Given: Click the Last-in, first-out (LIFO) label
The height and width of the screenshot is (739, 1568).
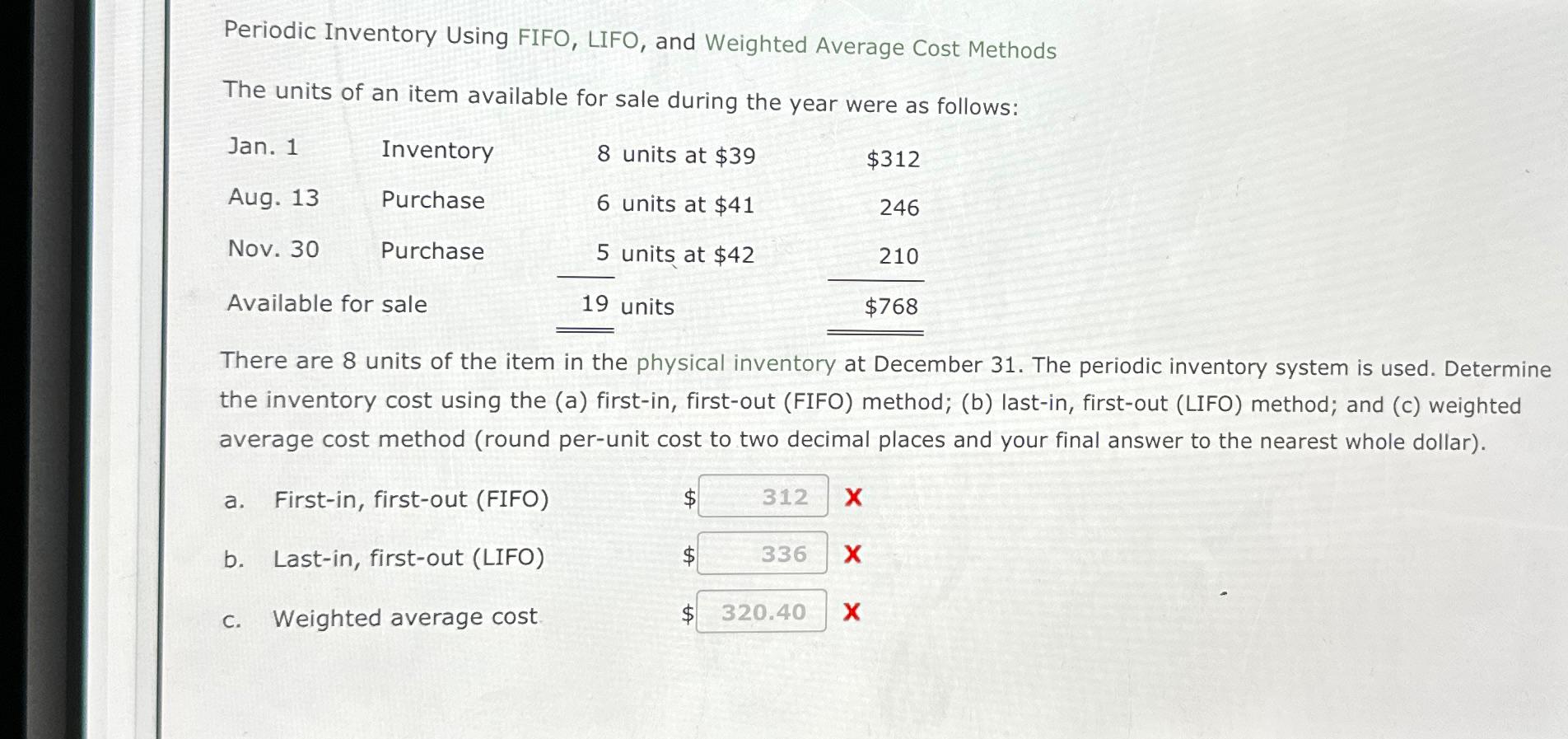Looking at the screenshot, I should [x=408, y=557].
